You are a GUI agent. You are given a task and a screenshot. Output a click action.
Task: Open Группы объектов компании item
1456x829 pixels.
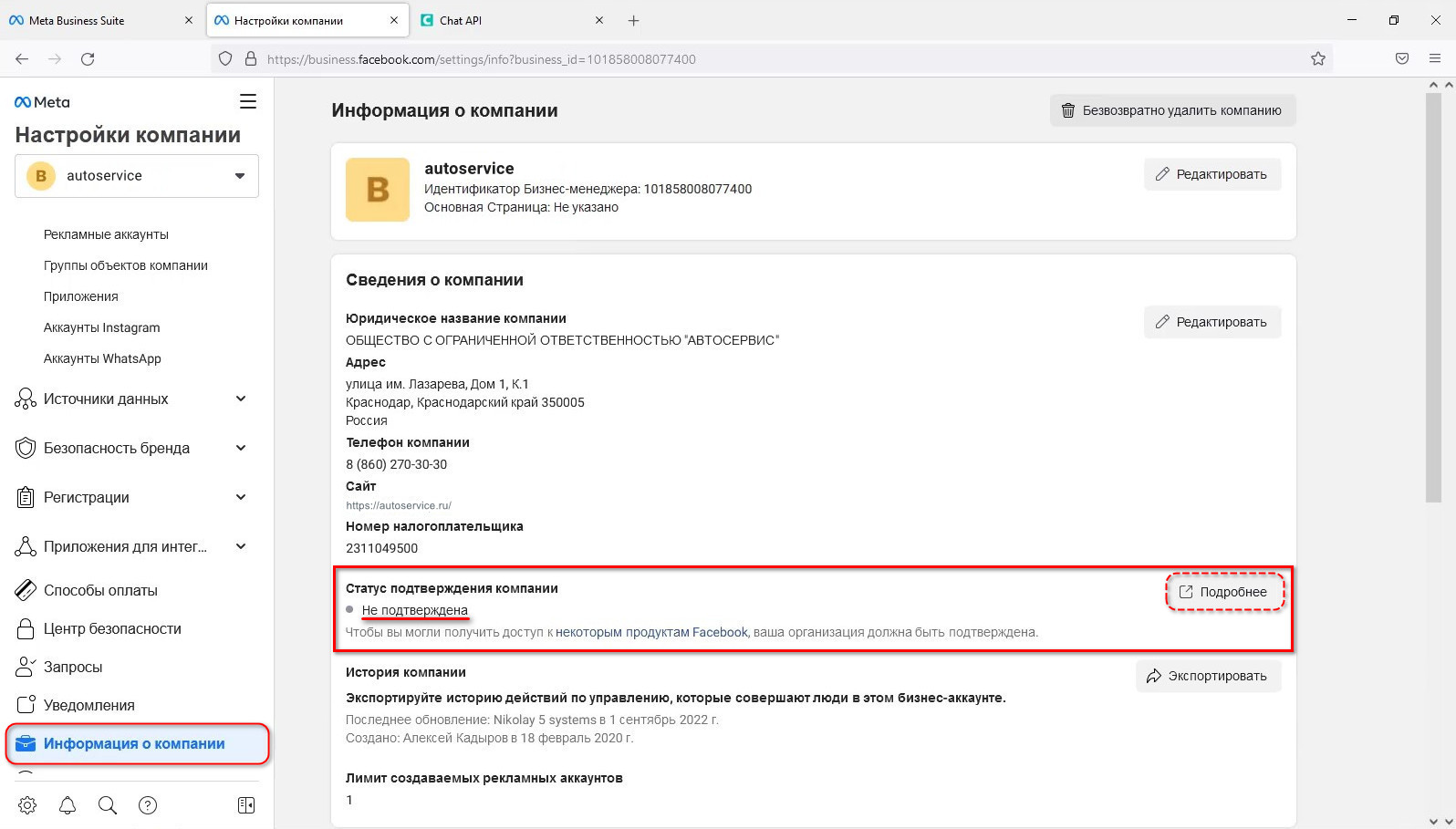pyautogui.click(x=126, y=265)
